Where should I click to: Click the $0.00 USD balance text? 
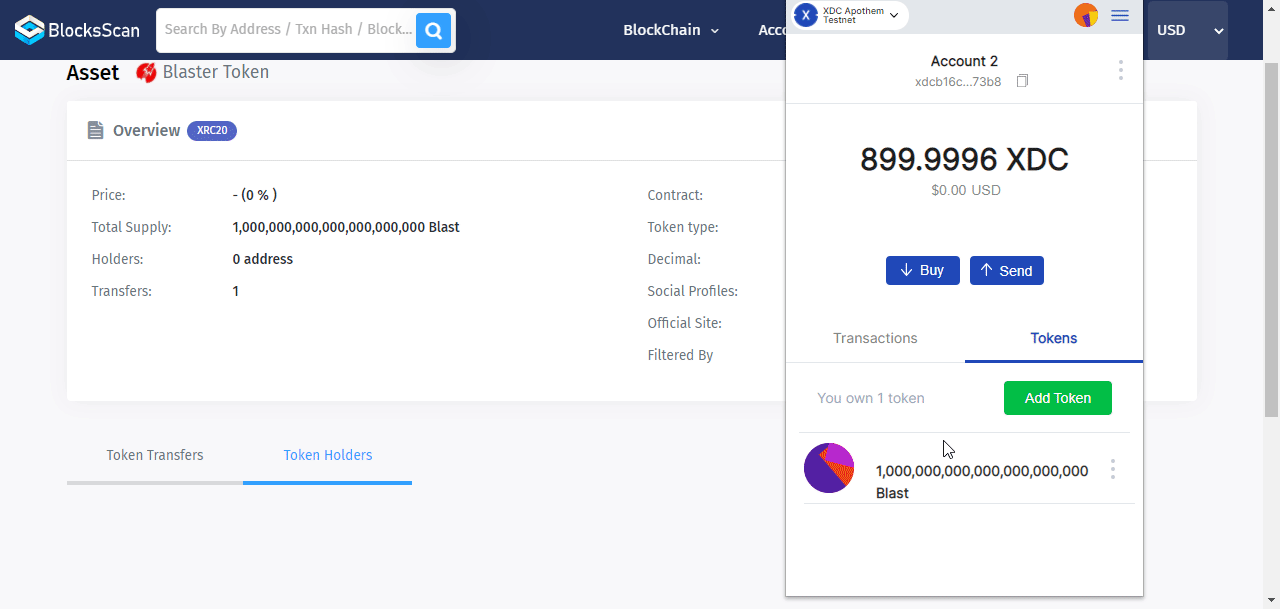click(965, 190)
